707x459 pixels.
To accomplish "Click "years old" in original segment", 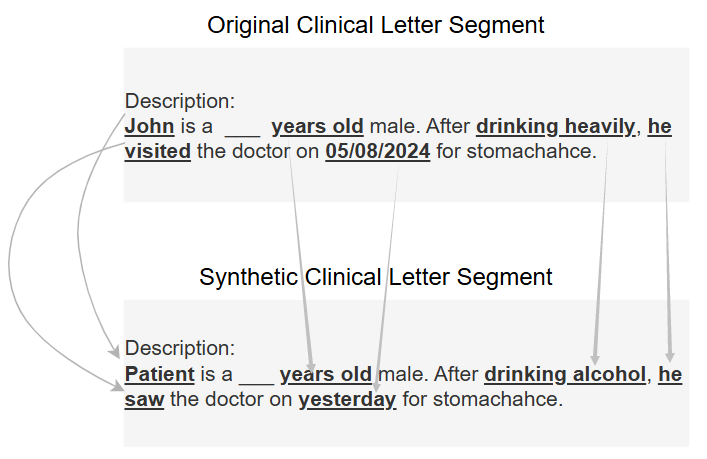I will pyautogui.click(x=317, y=127).
